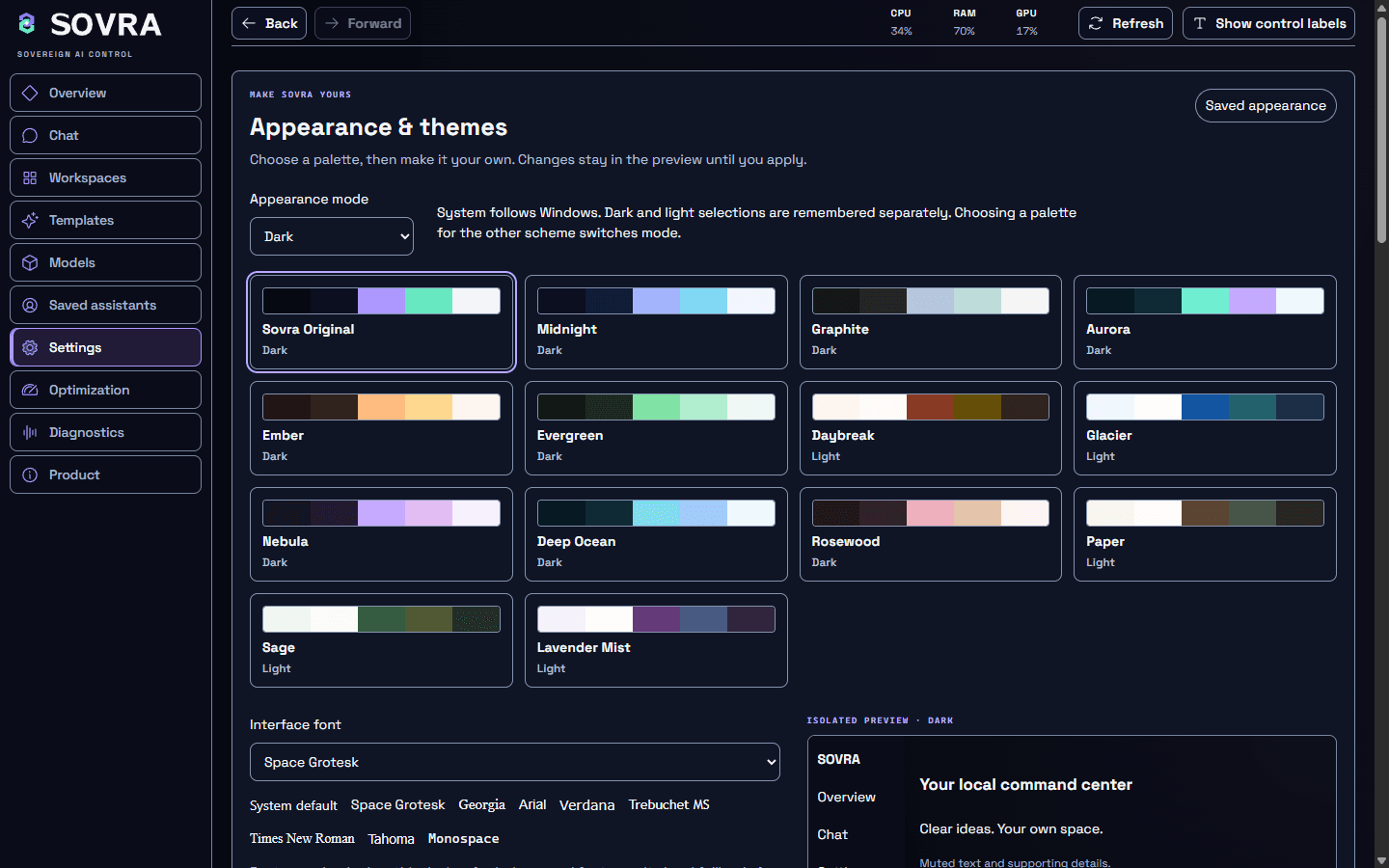Image resolution: width=1389 pixels, height=868 pixels.
Task: Choose the Space Grotesk font sample
Action: (397, 804)
